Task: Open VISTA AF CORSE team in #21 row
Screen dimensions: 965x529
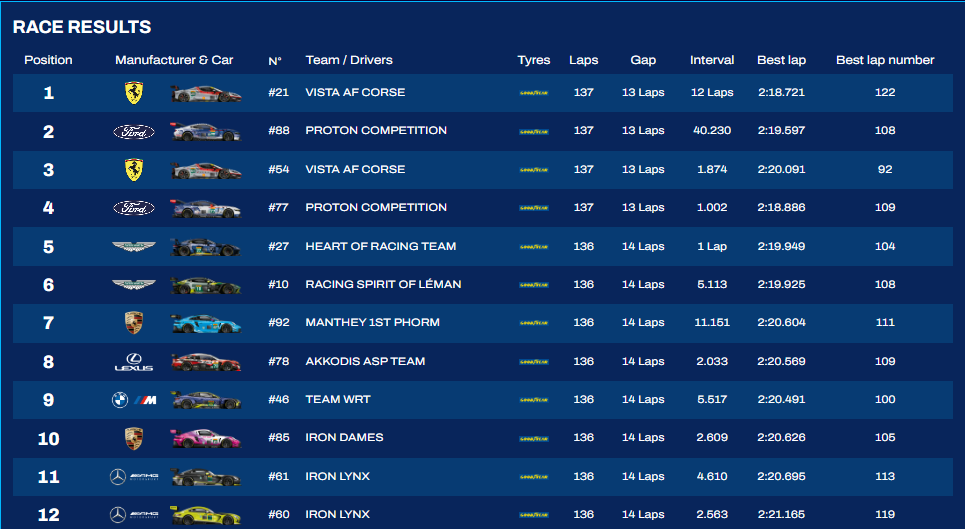Action: pyautogui.click(x=355, y=92)
